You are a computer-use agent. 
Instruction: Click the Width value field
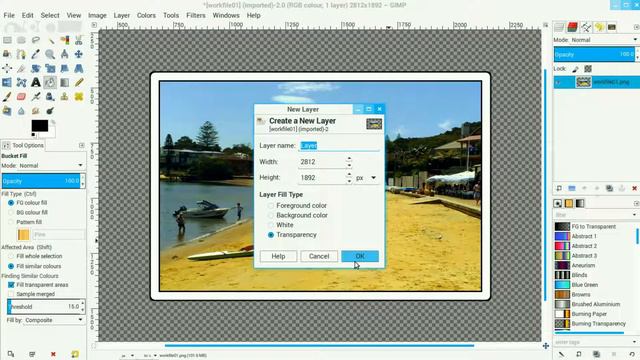[x=322, y=162]
